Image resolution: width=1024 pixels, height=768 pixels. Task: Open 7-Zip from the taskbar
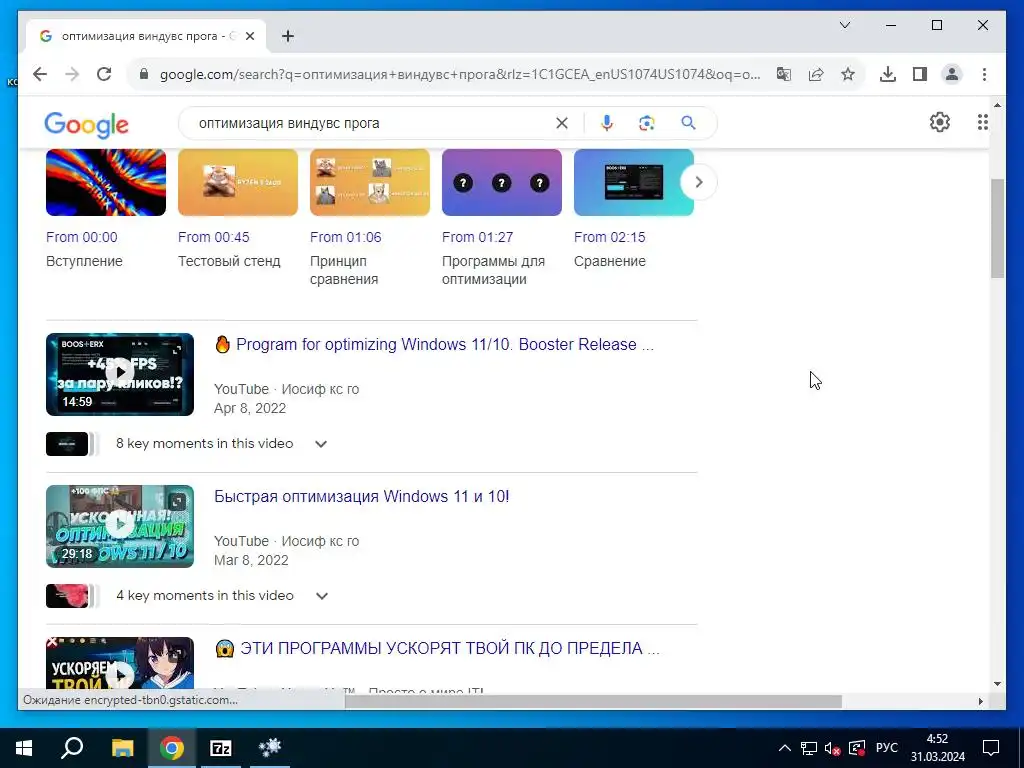click(x=221, y=748)
